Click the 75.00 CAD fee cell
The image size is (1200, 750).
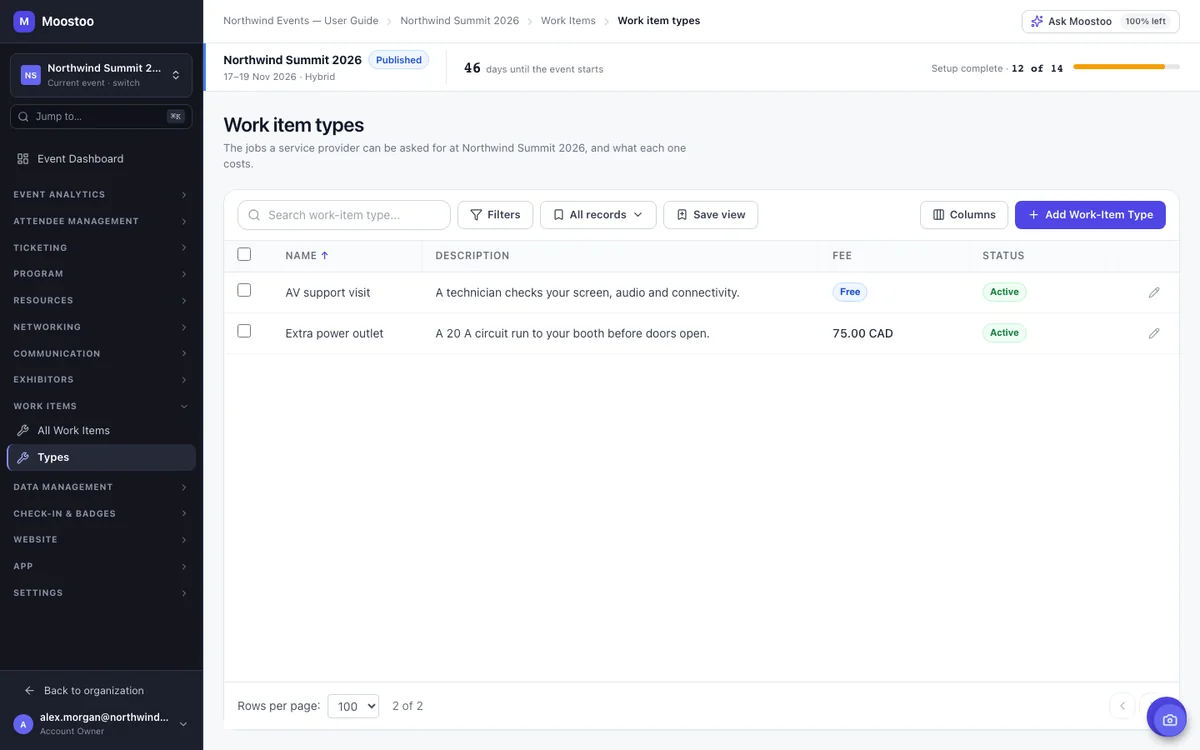[x=863, y=333]
